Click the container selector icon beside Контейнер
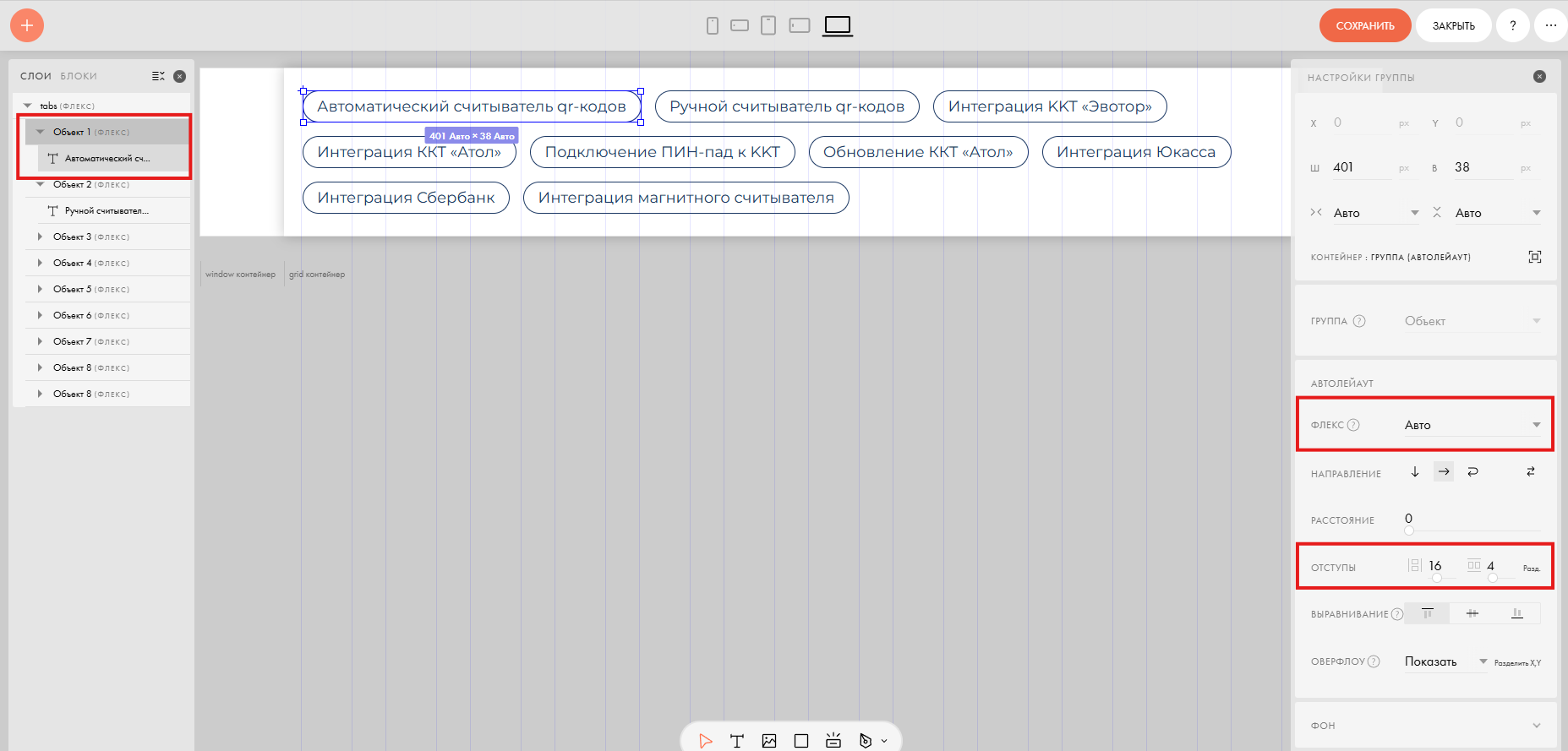This screenshot has height=751, width=1568. coord(1535,257)
